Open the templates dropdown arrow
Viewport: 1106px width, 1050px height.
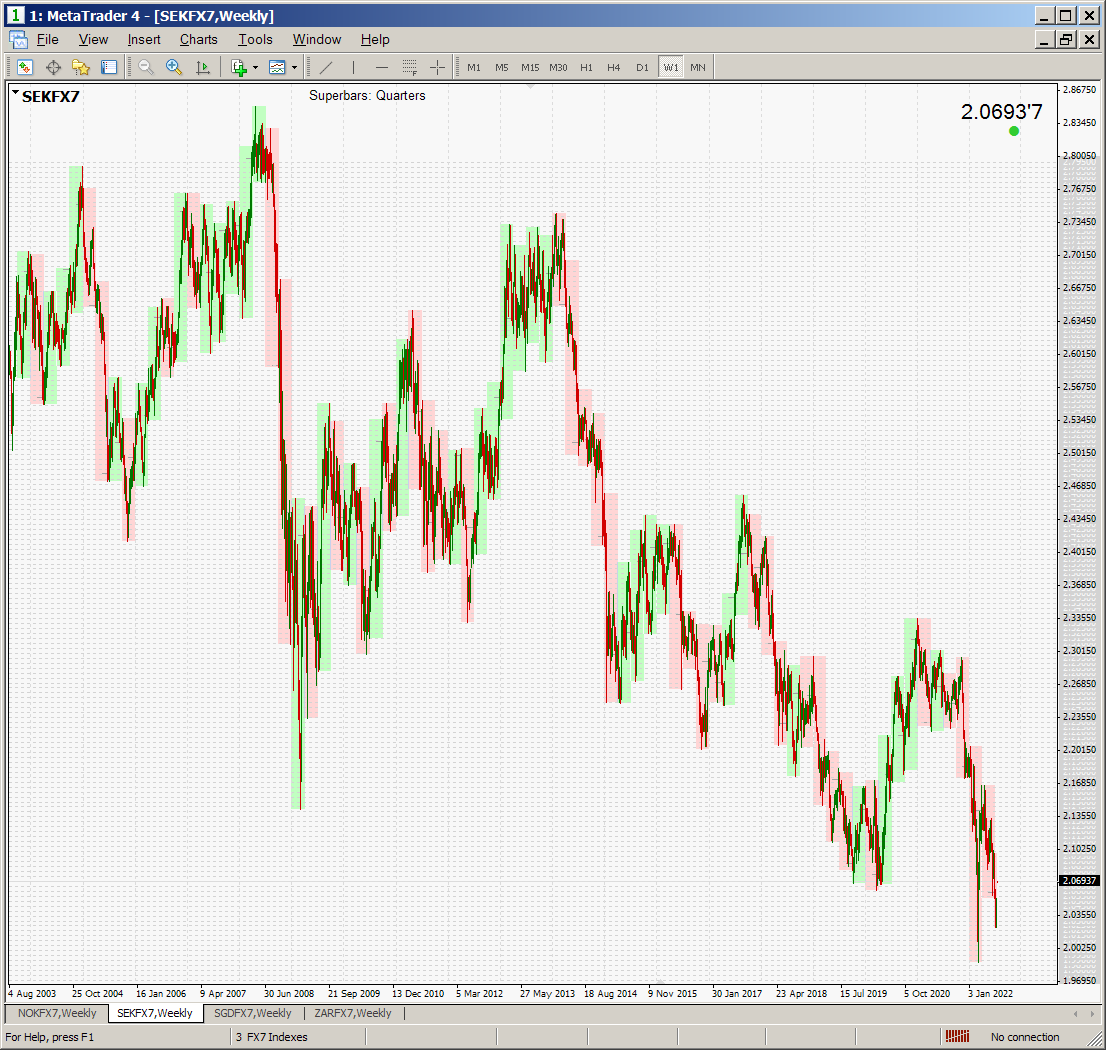[294, 67]
